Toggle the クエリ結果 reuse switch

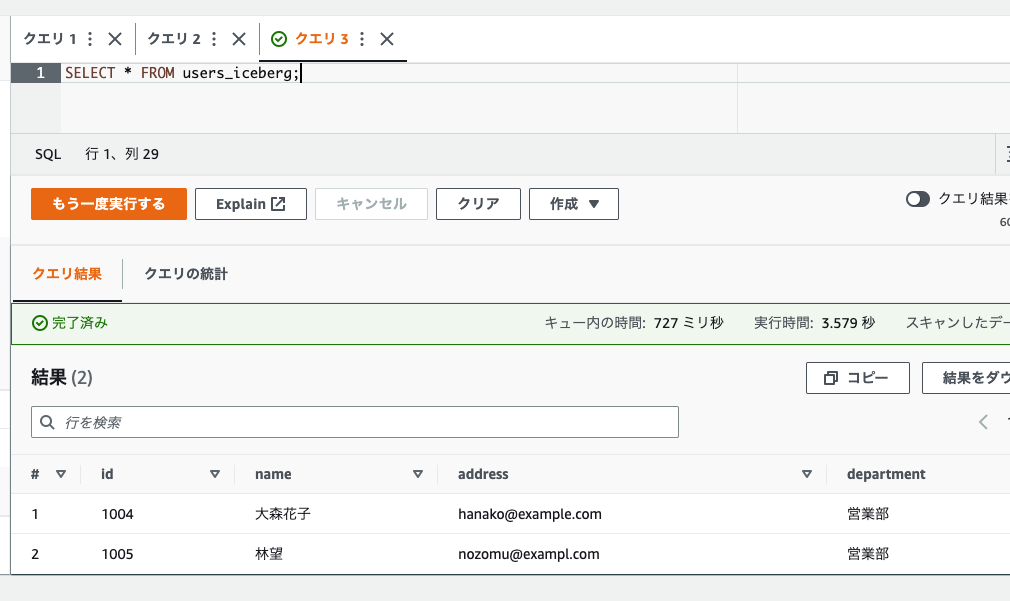tap(918, 199)
